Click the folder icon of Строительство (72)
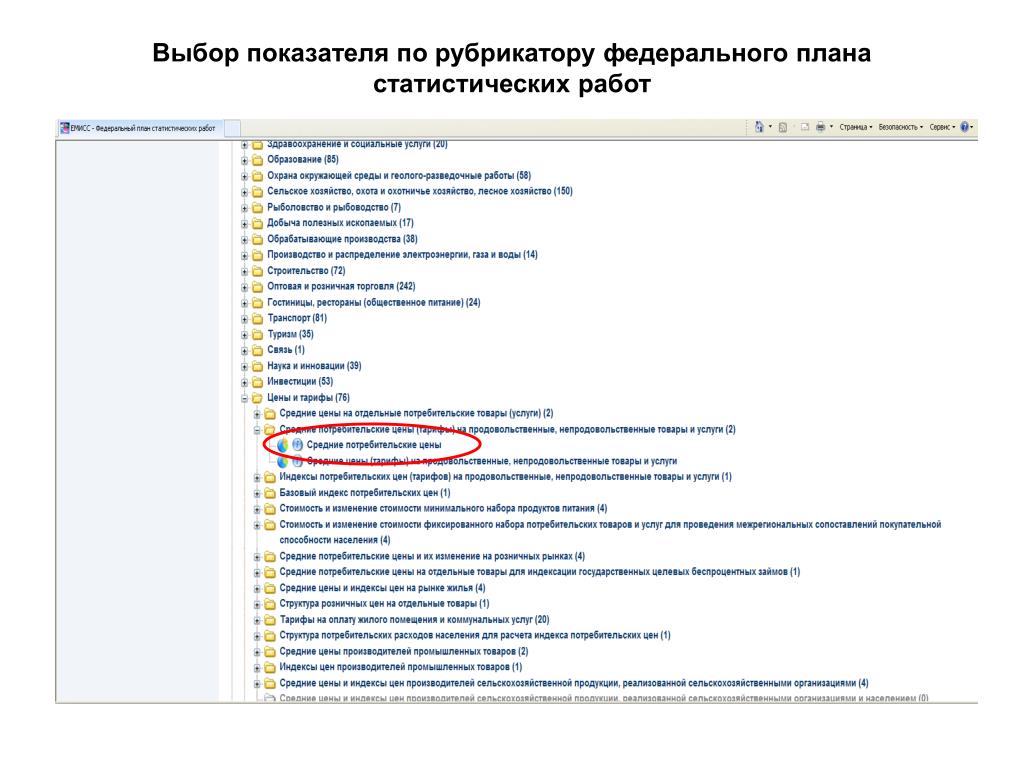1024x768 pixels. [257, 271]
